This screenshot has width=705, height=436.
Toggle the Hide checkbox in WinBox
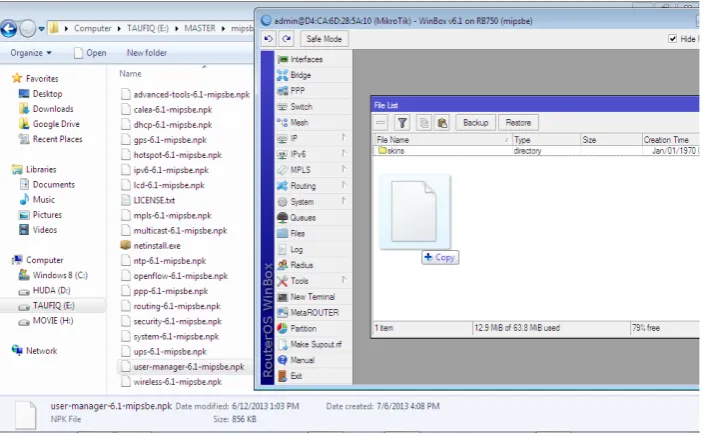pos(672,39)
